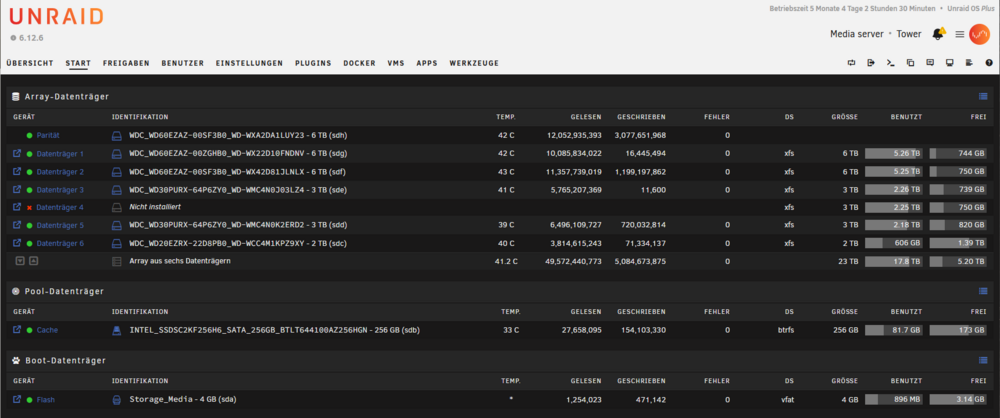Open the BENUTZER tab
The width and height of the screenshot is (1000, 418).
coord(182,63)
